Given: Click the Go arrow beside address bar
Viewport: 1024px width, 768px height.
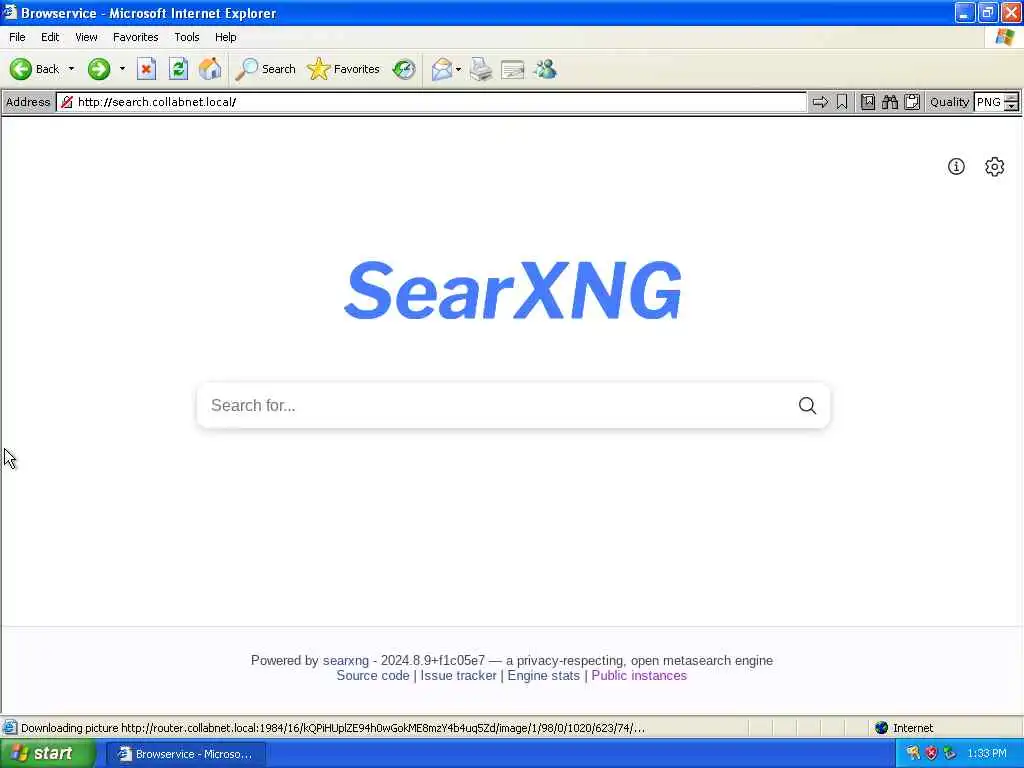Looking at the screenshot, I should (820, 102).
